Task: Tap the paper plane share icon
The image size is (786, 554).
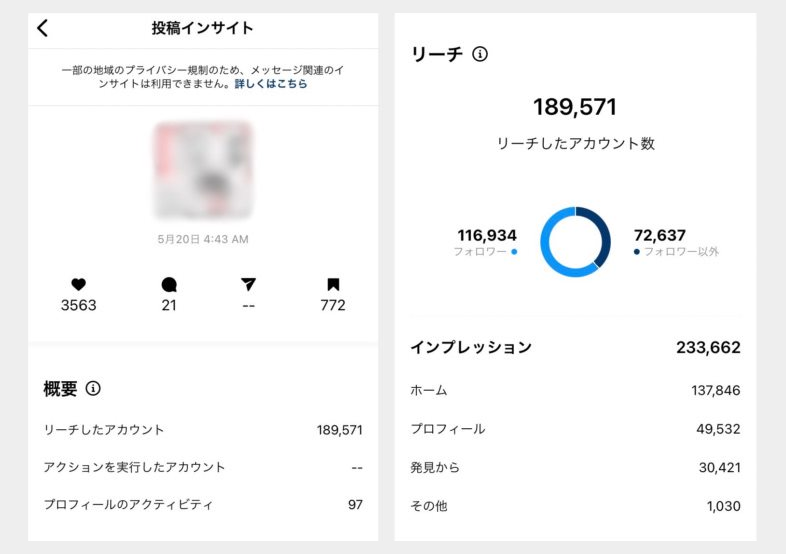Action: [x=248, y=285]
